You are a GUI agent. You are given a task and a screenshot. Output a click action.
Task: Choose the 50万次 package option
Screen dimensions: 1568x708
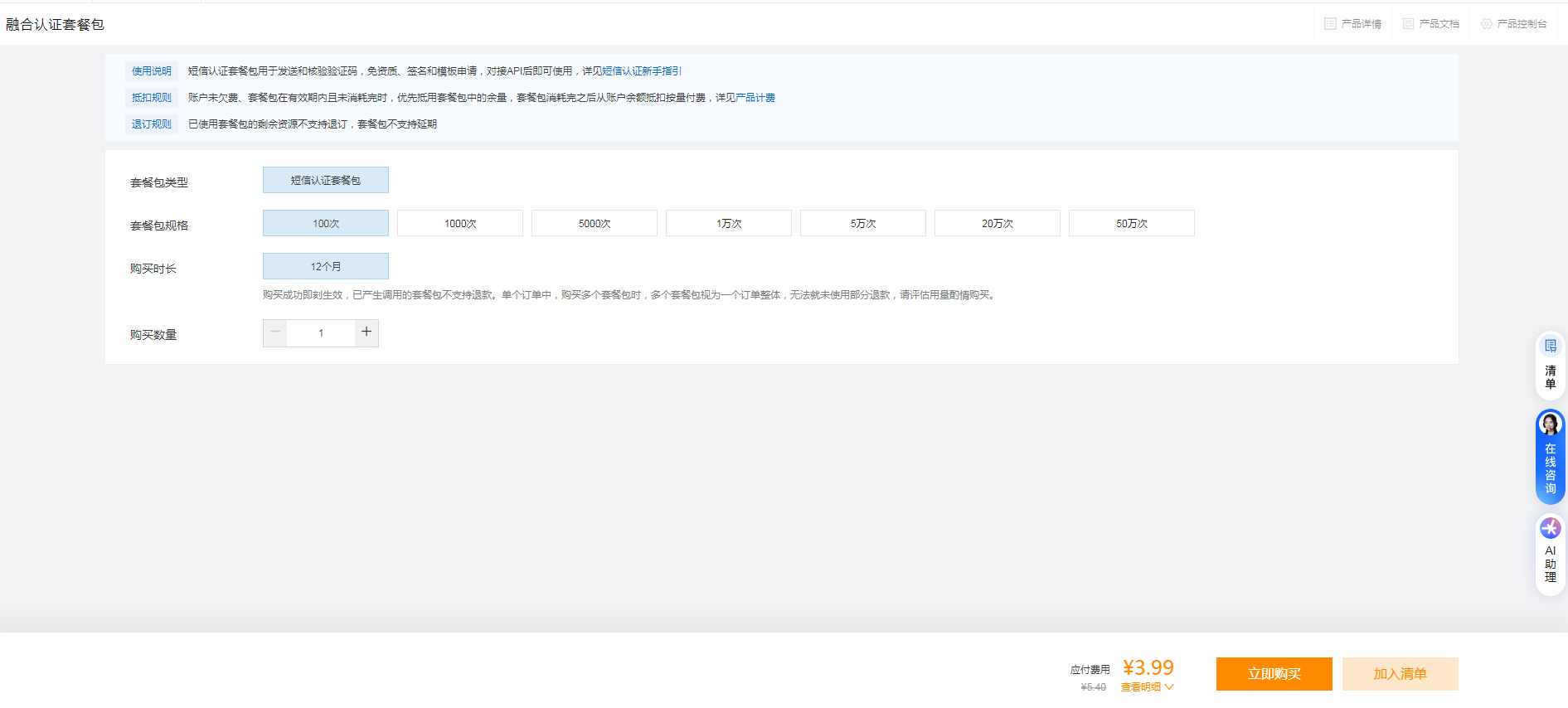pos(1132,224)
